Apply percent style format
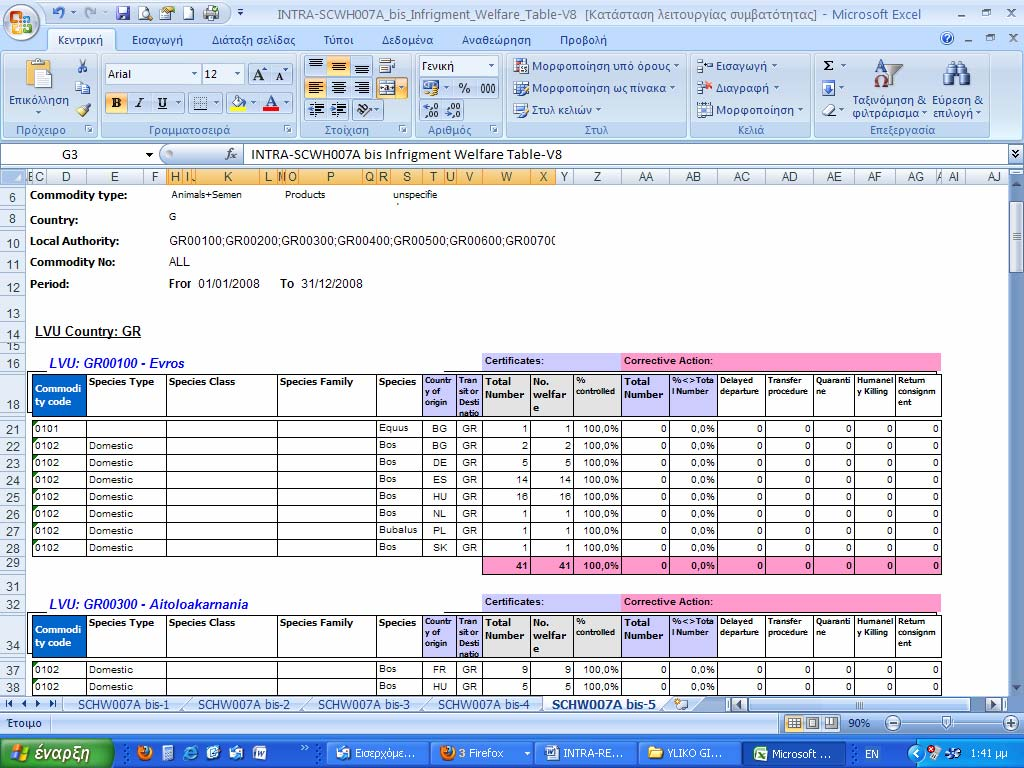Viewport: 1024px width, 768px height. click(464, 88)
